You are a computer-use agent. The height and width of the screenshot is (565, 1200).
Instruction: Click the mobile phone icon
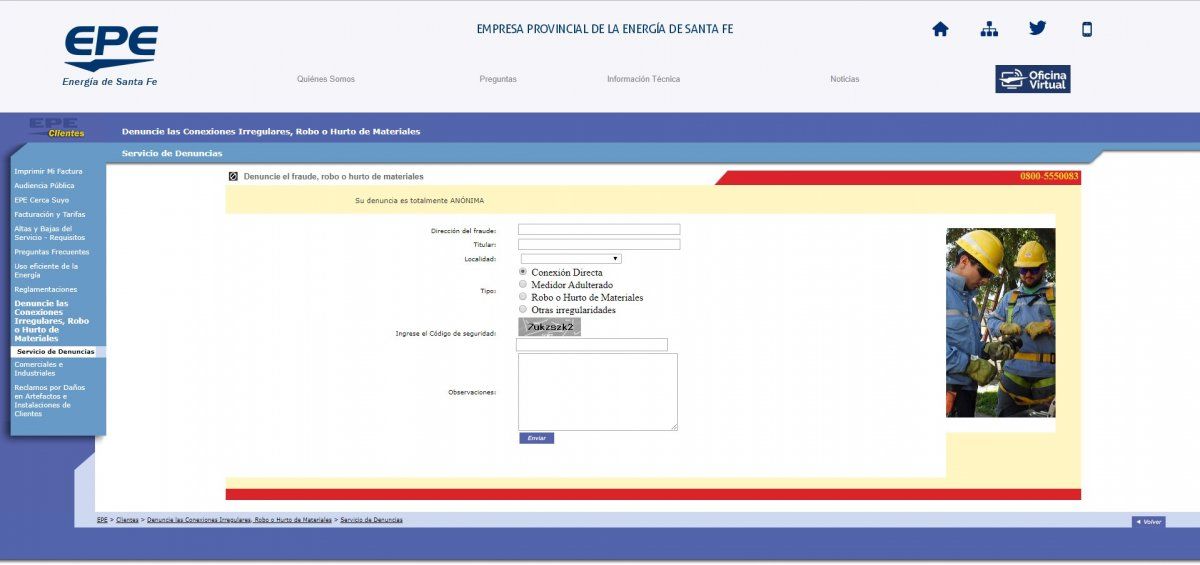click(1087, 29)
